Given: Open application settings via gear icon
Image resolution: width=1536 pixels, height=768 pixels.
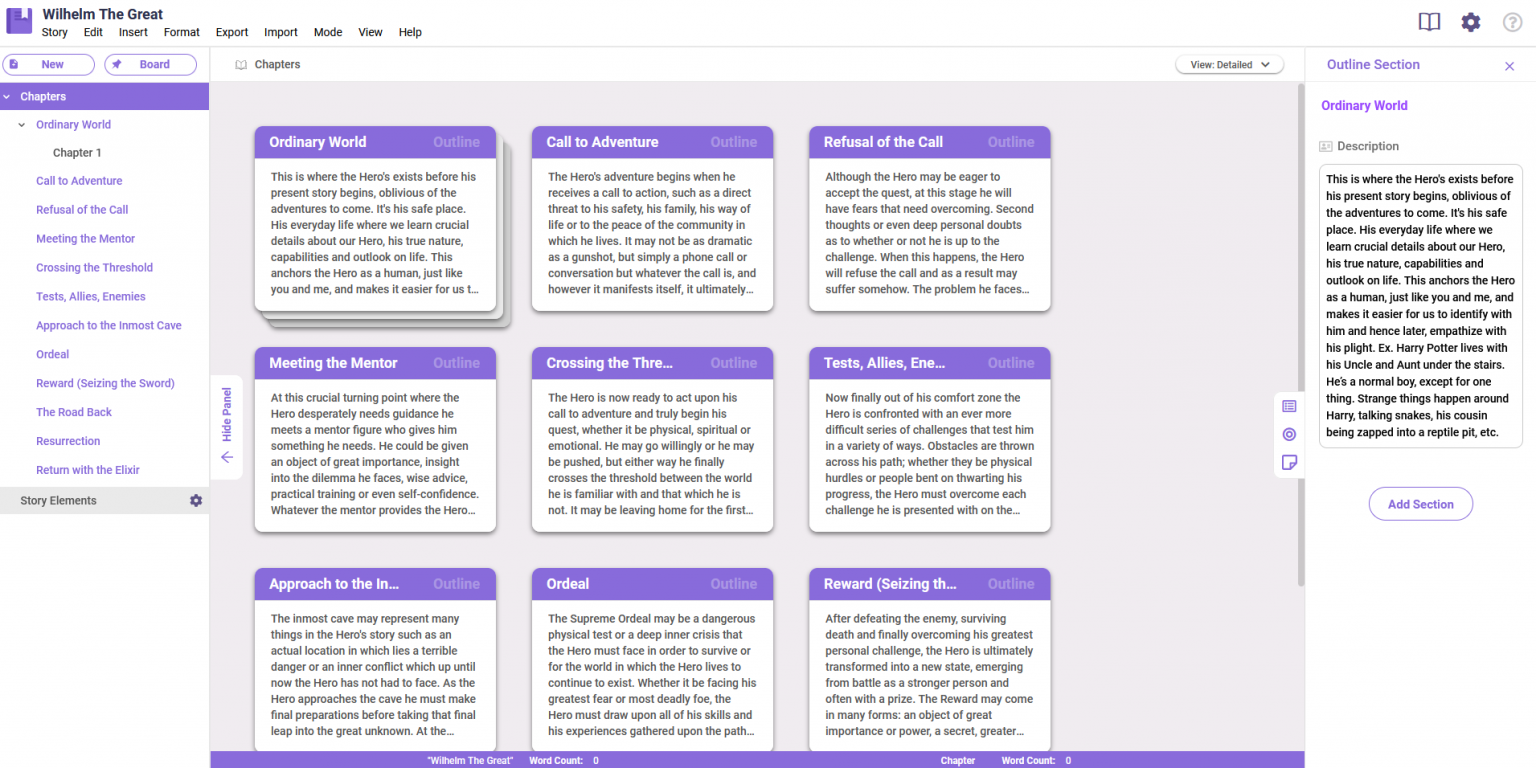Looking at the screenshot, I should [1471, 21].
